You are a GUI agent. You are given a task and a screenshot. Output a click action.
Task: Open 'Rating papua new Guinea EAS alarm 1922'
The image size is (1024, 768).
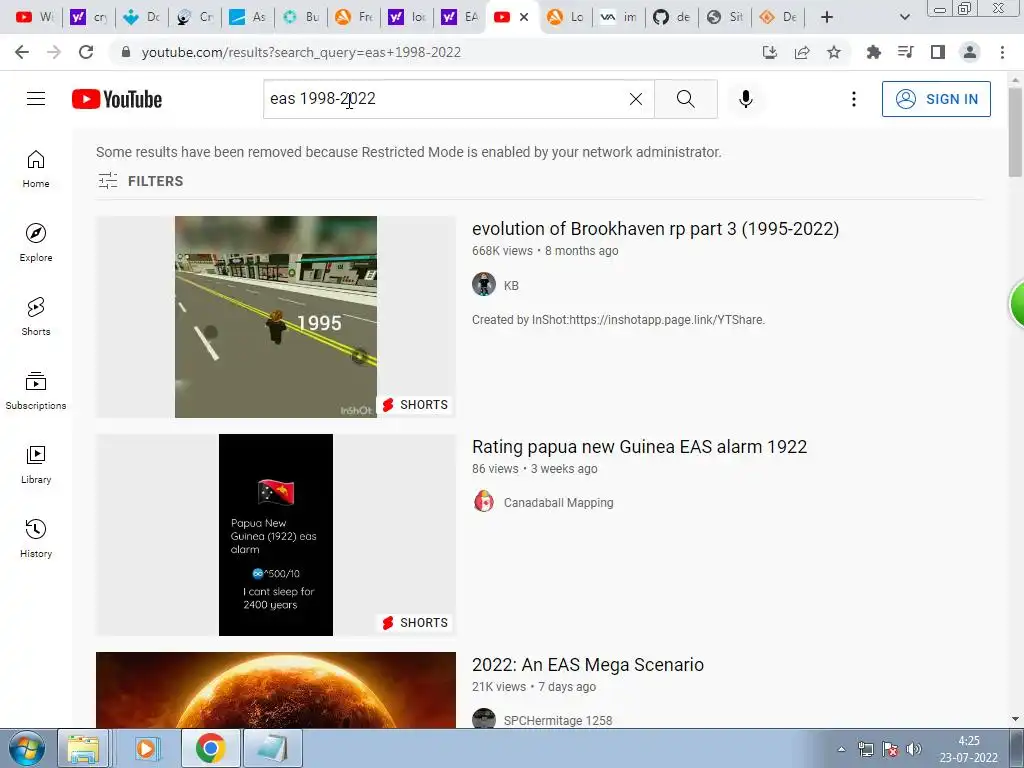pos(639,447)
